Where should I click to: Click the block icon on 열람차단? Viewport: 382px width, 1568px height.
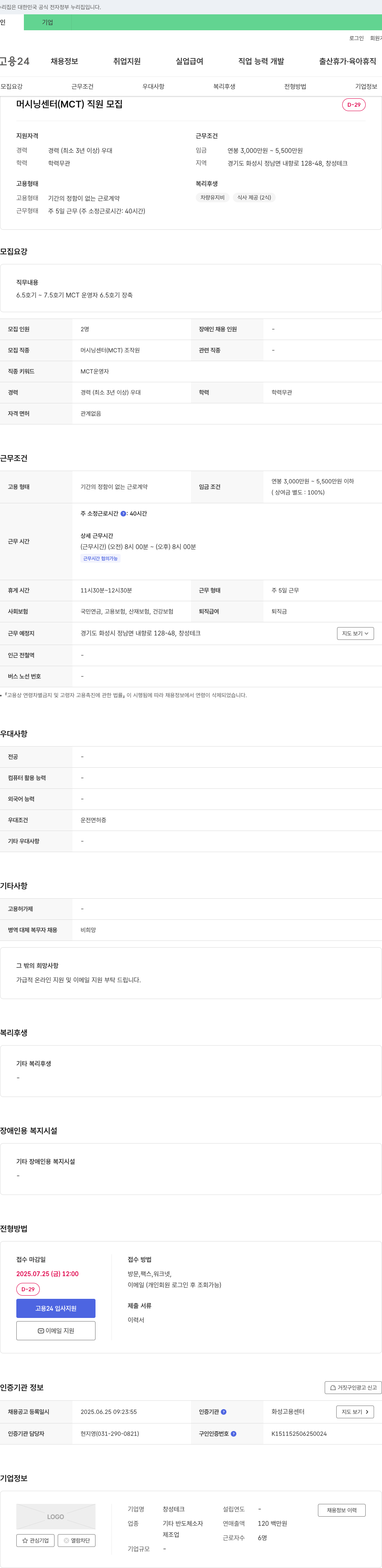coord(66,1541)
